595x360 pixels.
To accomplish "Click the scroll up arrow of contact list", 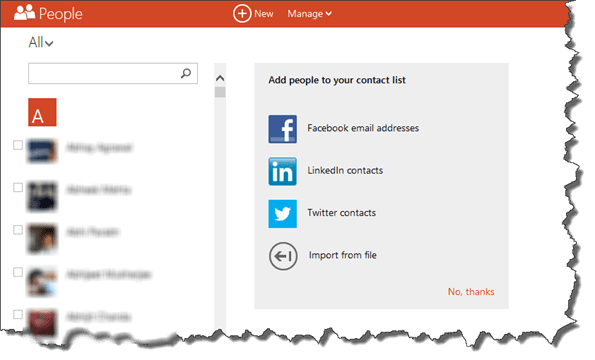I will tap(220, 79).
